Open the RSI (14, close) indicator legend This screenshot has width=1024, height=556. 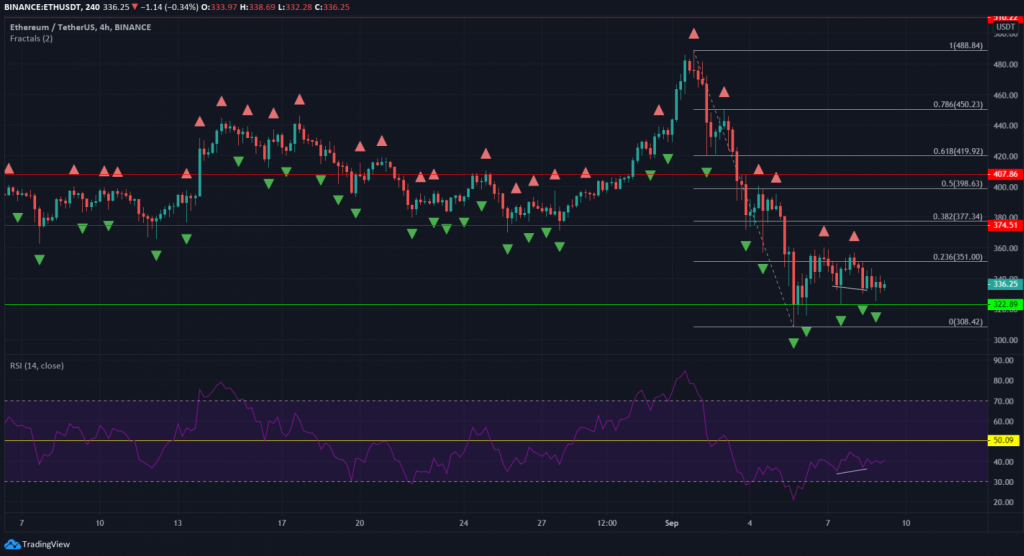point(37,365)
